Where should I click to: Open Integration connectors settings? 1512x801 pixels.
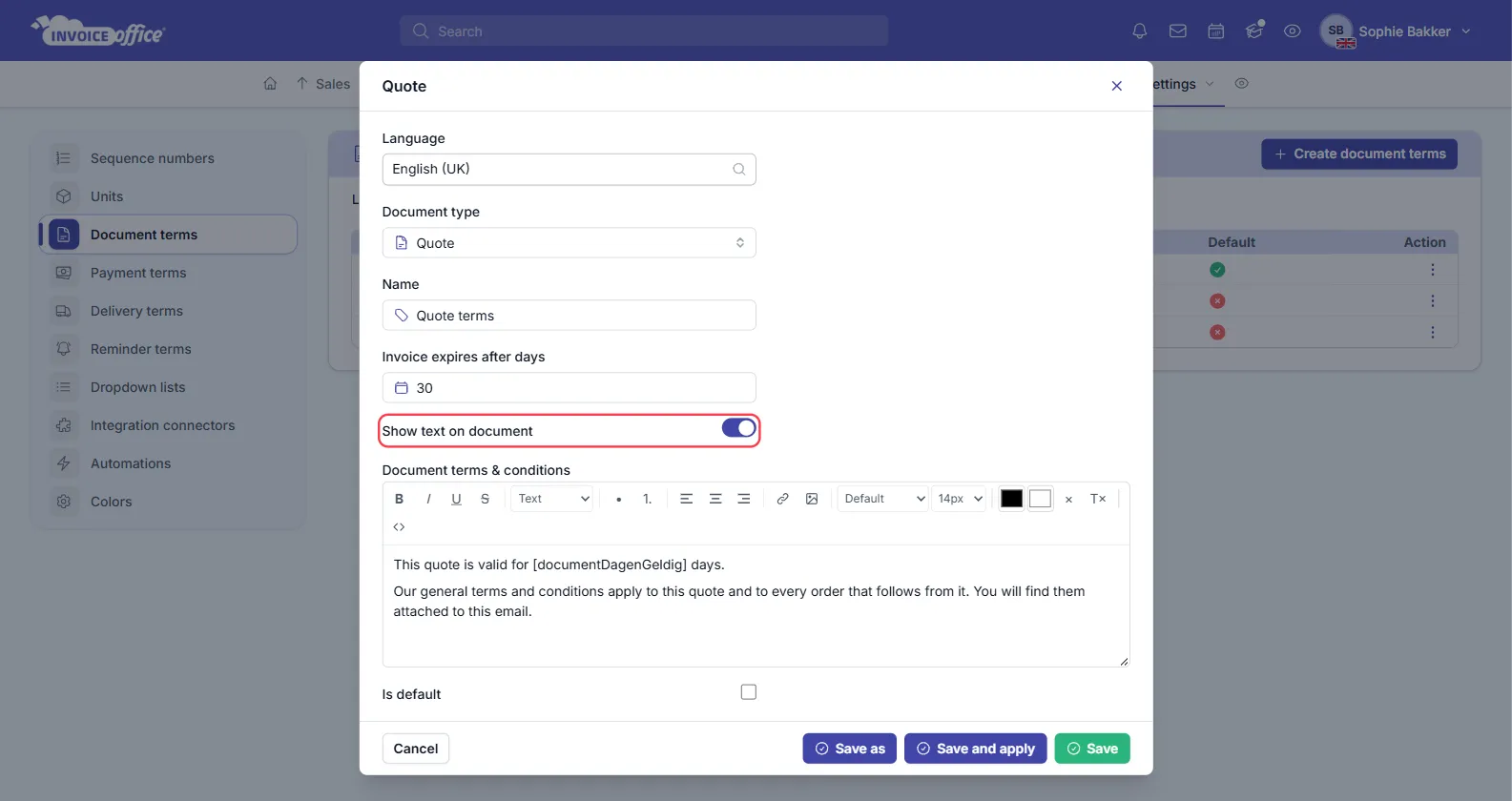(x=168, y=425)
